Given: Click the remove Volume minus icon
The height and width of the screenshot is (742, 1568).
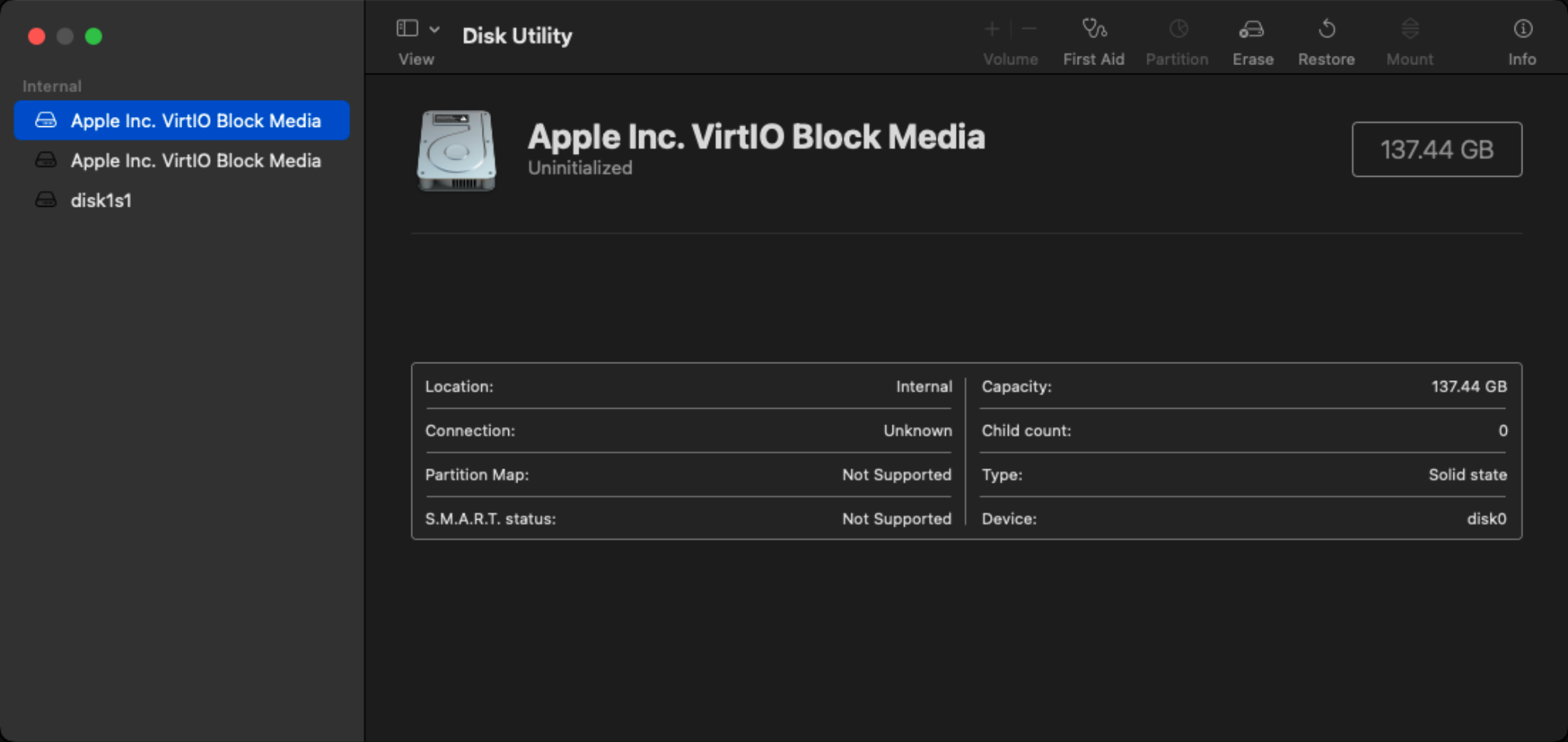Looking at the screenshot, I should [1030, 29].
